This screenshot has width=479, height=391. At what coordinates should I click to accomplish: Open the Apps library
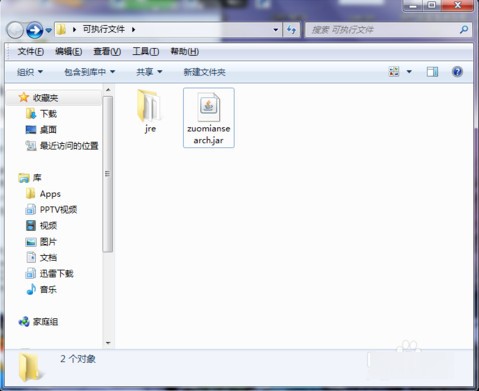50,194
